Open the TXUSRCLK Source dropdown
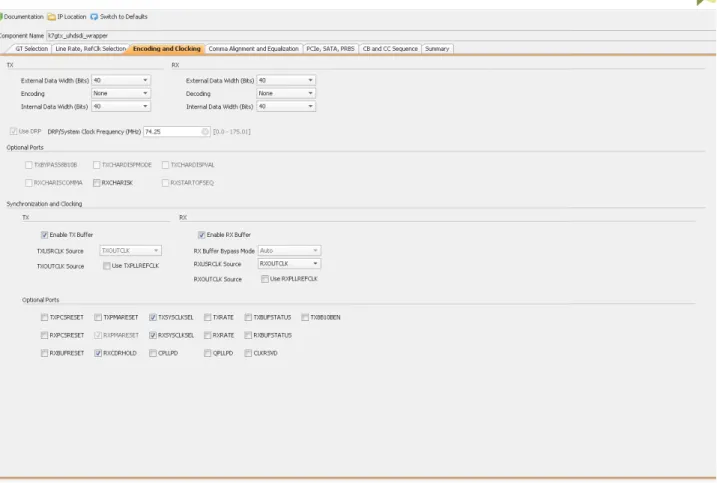Image resolution: width=717 pixels, height=483 pixels. point(130,251)
